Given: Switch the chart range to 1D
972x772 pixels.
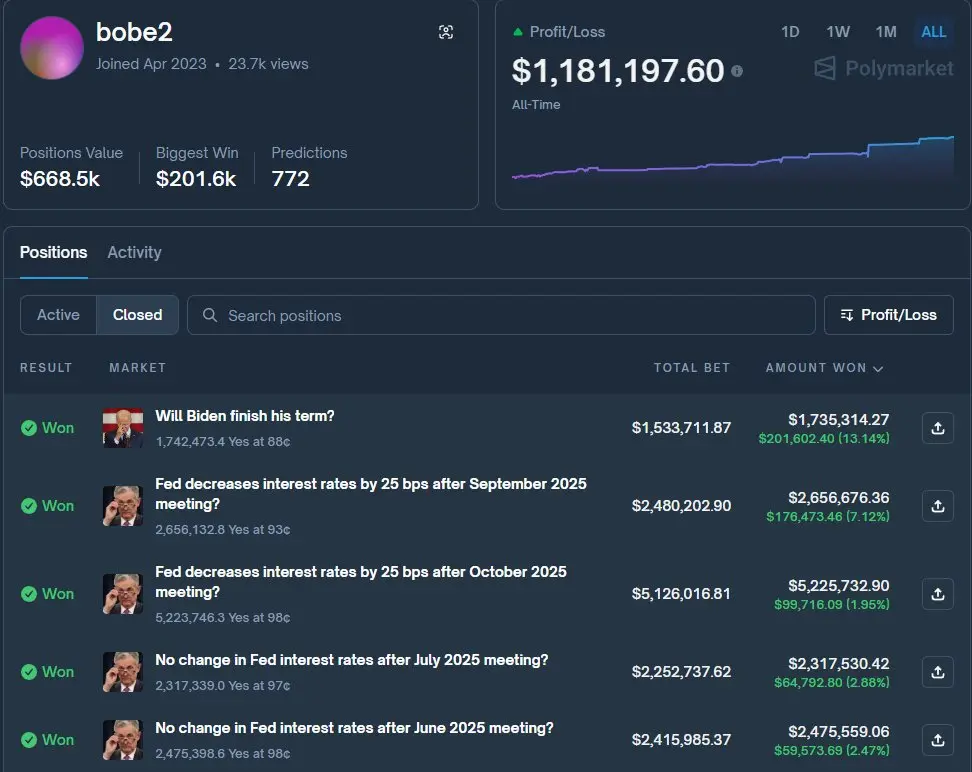Looking at the screenshot, I should tap(790, 32).
